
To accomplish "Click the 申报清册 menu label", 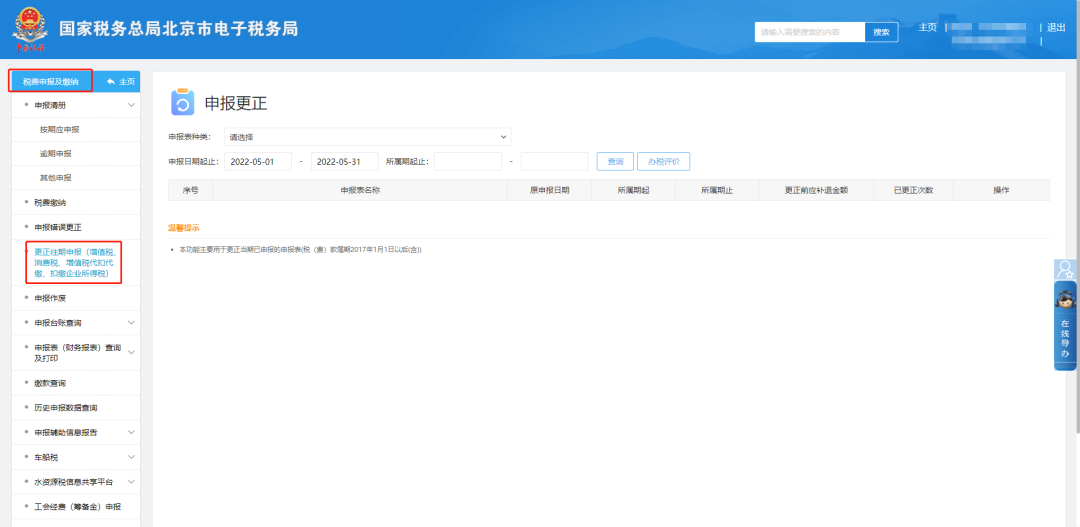I will pos(50,105).
